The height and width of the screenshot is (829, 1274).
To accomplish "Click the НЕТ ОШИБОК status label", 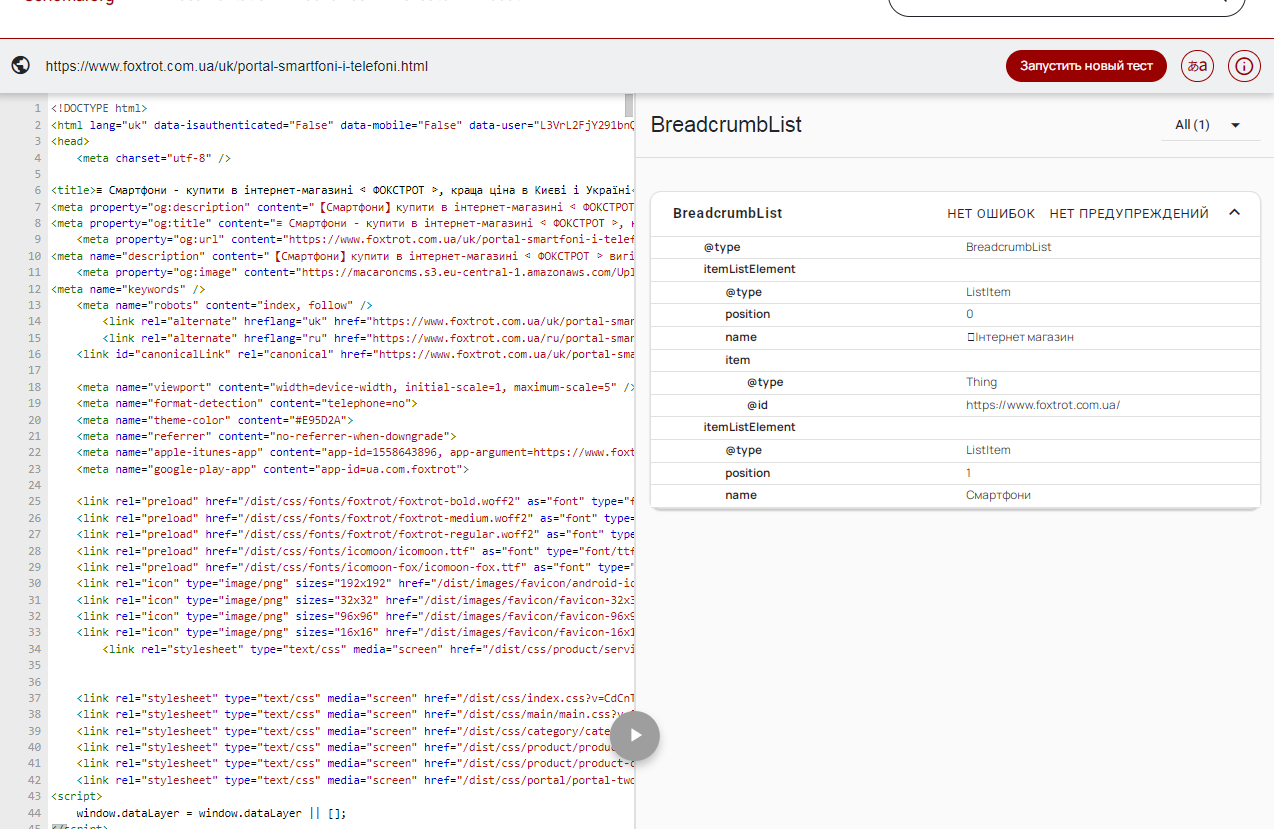I will (991, 213).
